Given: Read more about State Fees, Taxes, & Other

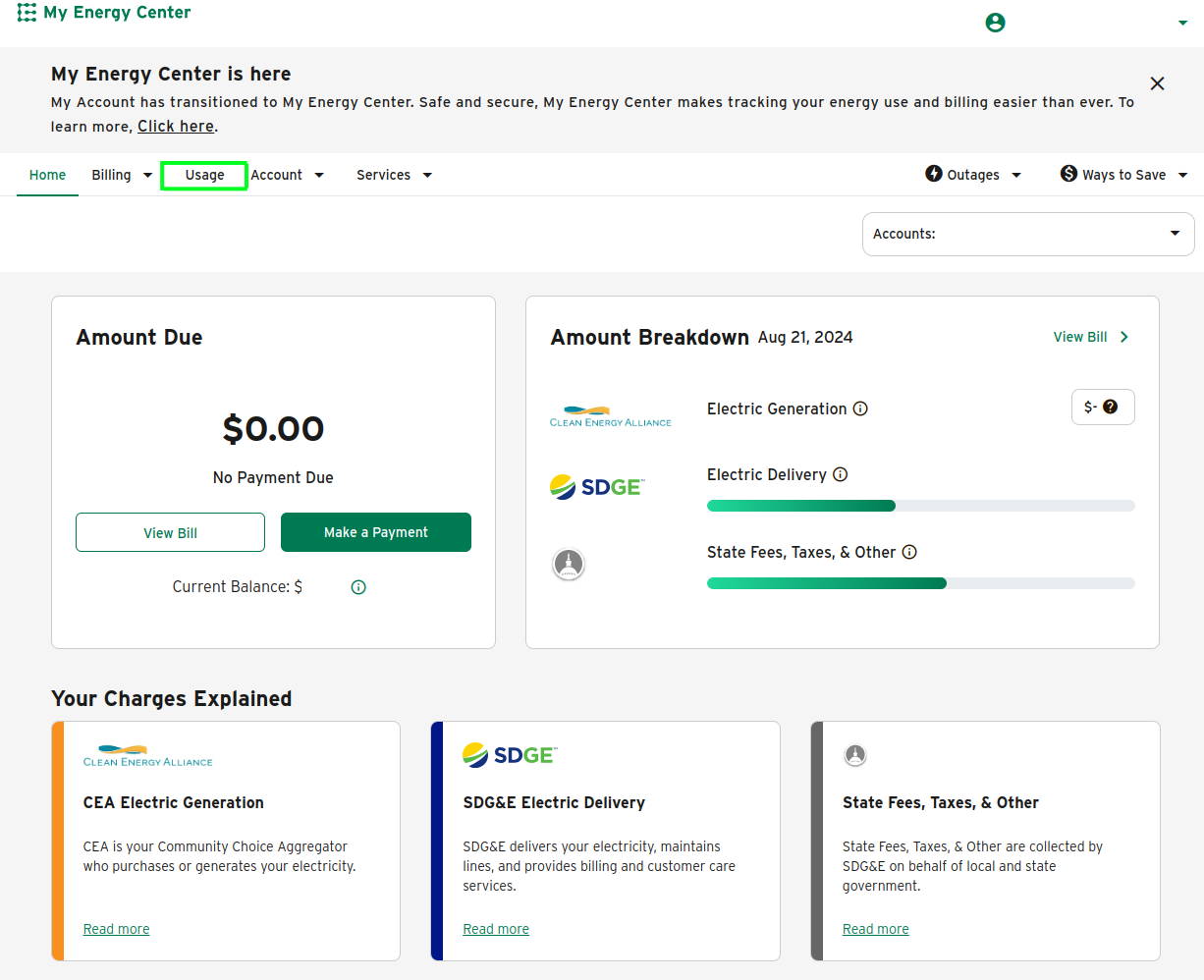Looking at the screenshot, I should [x=876, y=929].
